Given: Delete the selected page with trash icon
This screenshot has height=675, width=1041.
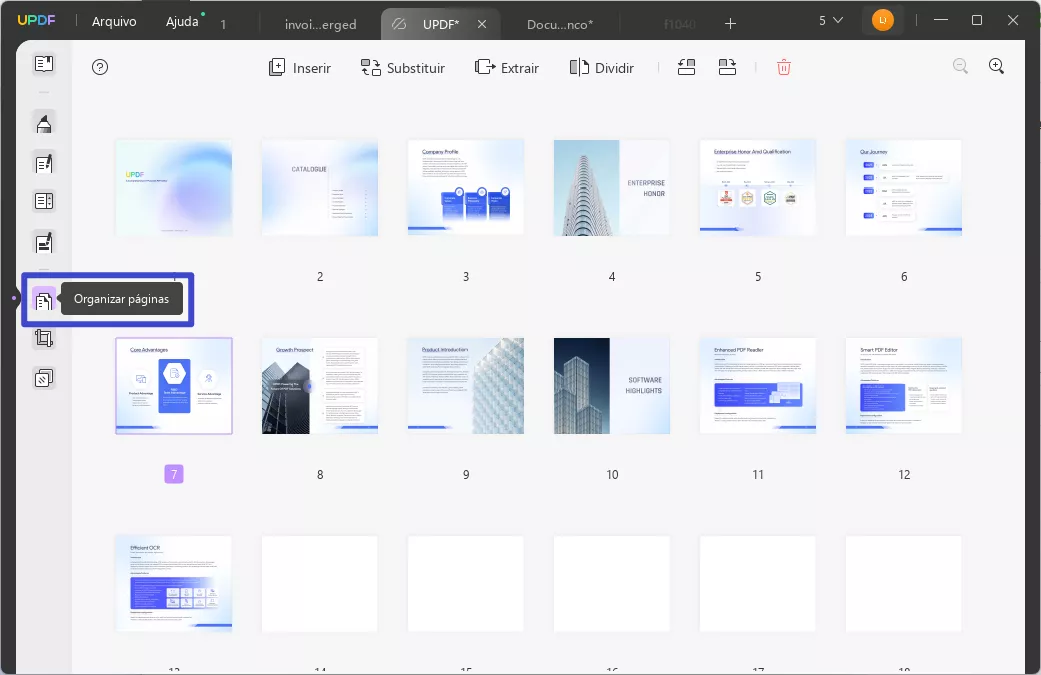Looking at the screenshot, I should tap(784, 67).
